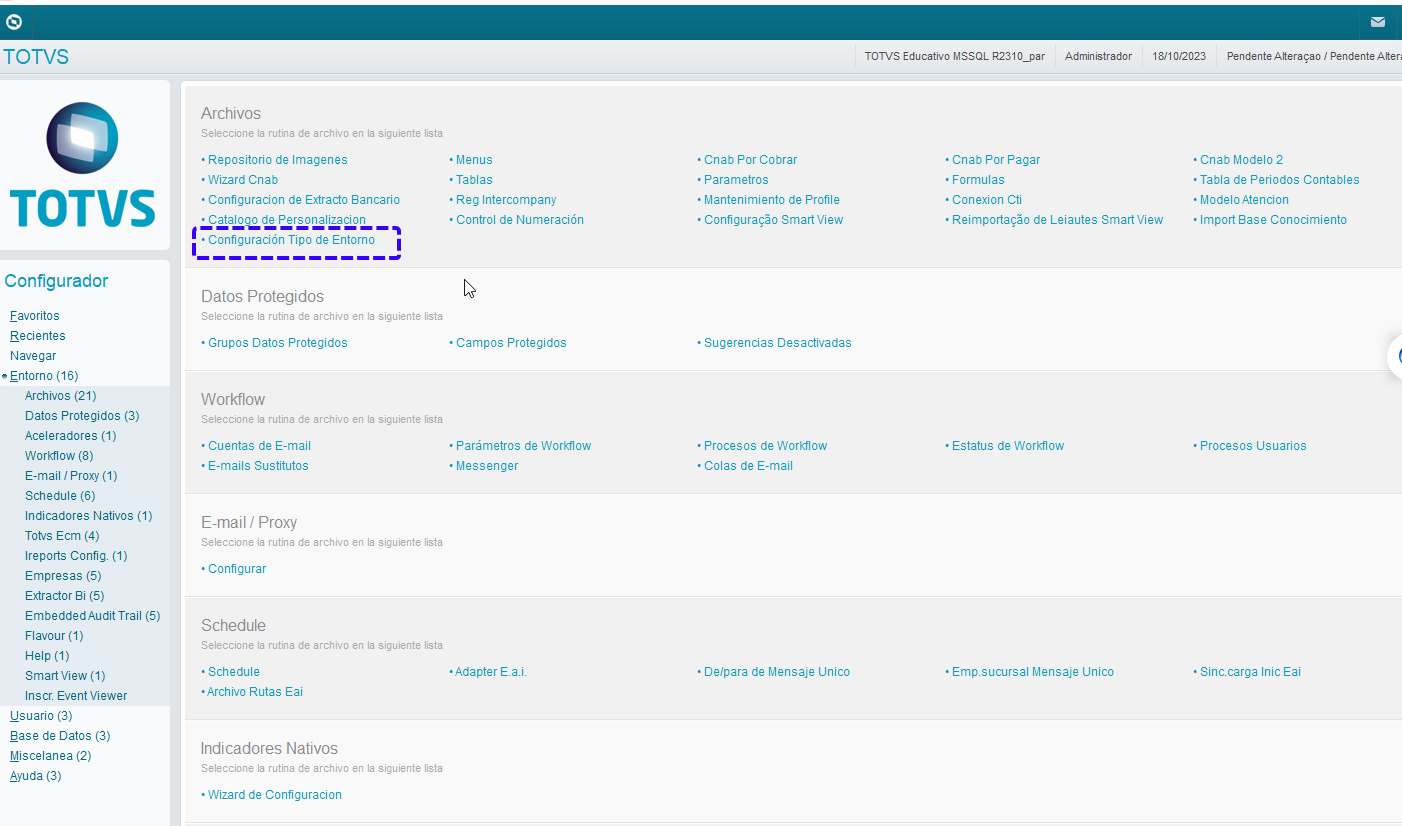Screen dimensions: 1402x826
Task: Open Cnab Por Cobrar link
Action: [750, 160]
